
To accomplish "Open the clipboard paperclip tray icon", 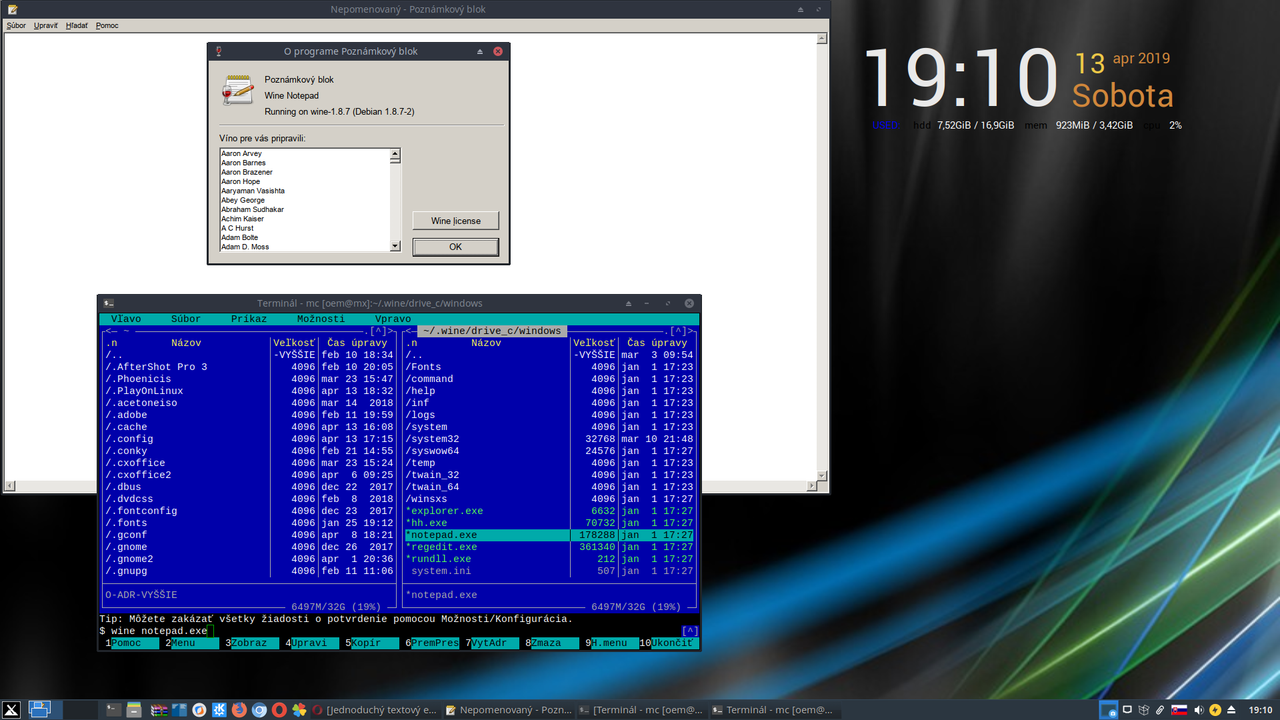I will tap(1160, 710).
